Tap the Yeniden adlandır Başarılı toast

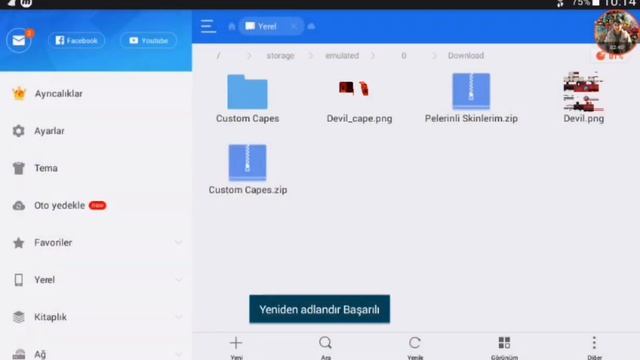[x=320, y=309]
